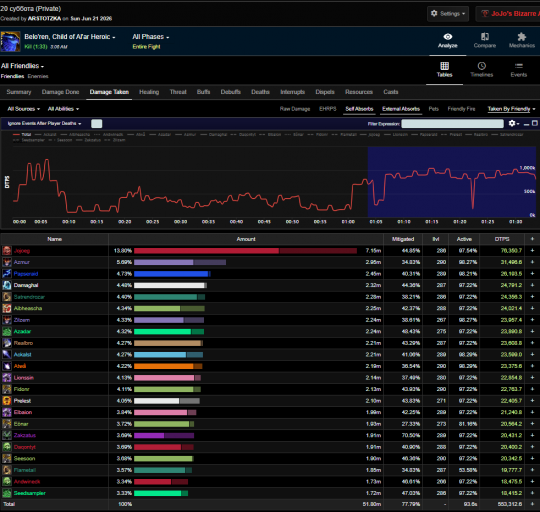Open the All Phases dropdown
Image resolution: width=540 pixels, height=512 pixels.
[x=151, y=37]
